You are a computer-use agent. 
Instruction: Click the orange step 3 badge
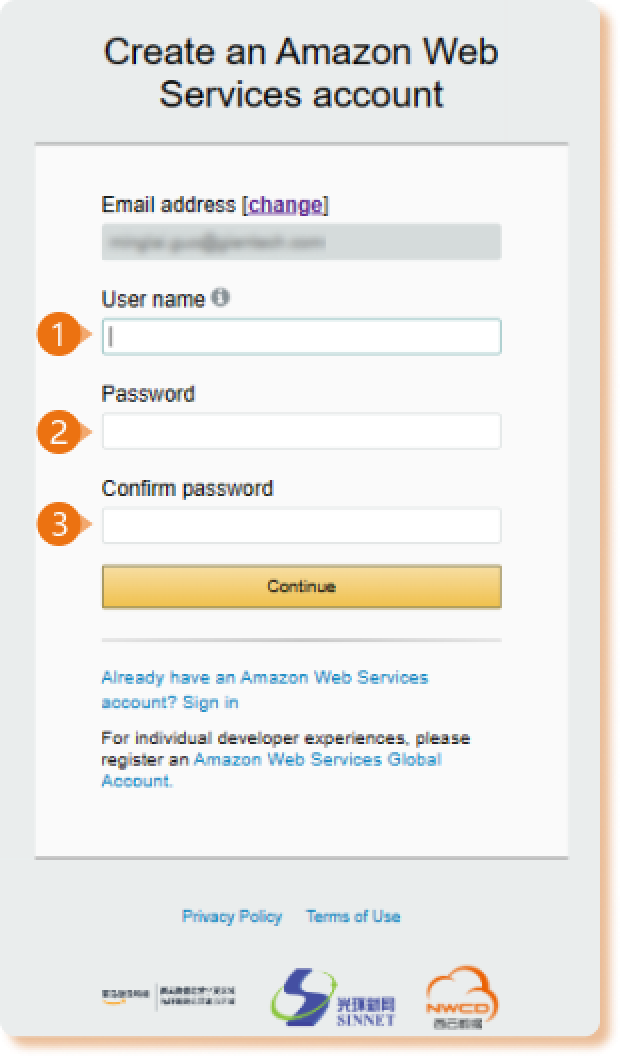57,524
